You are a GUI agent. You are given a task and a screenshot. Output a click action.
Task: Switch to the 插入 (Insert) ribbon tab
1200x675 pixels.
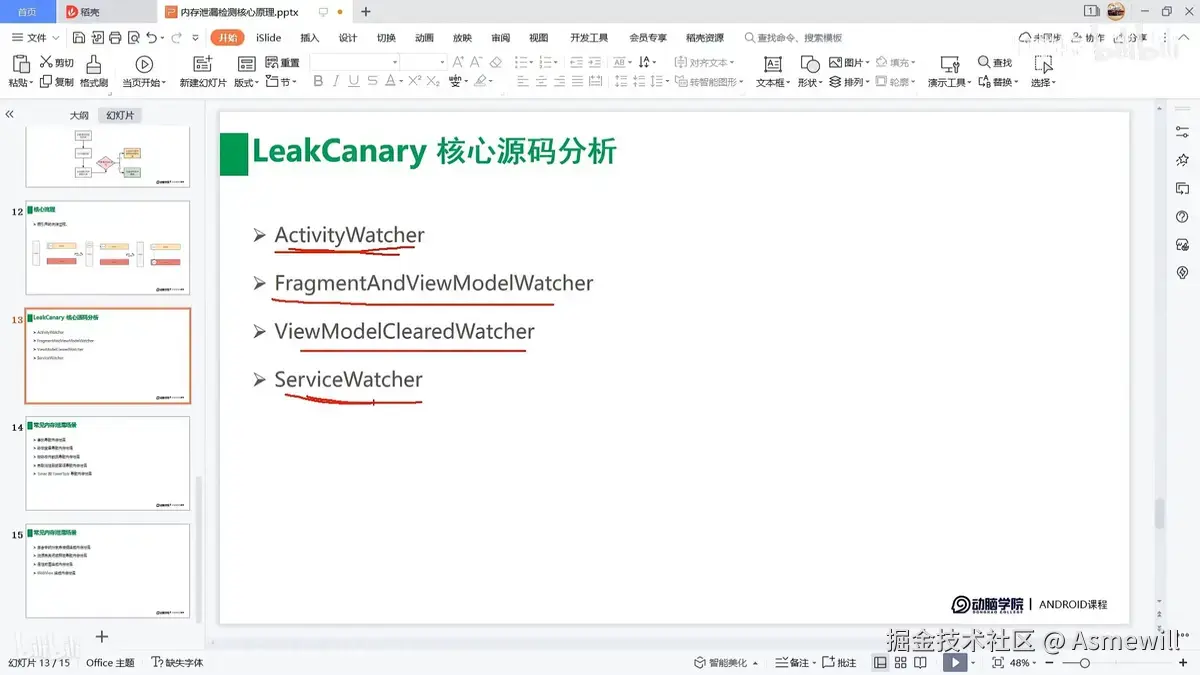[310, 38]
